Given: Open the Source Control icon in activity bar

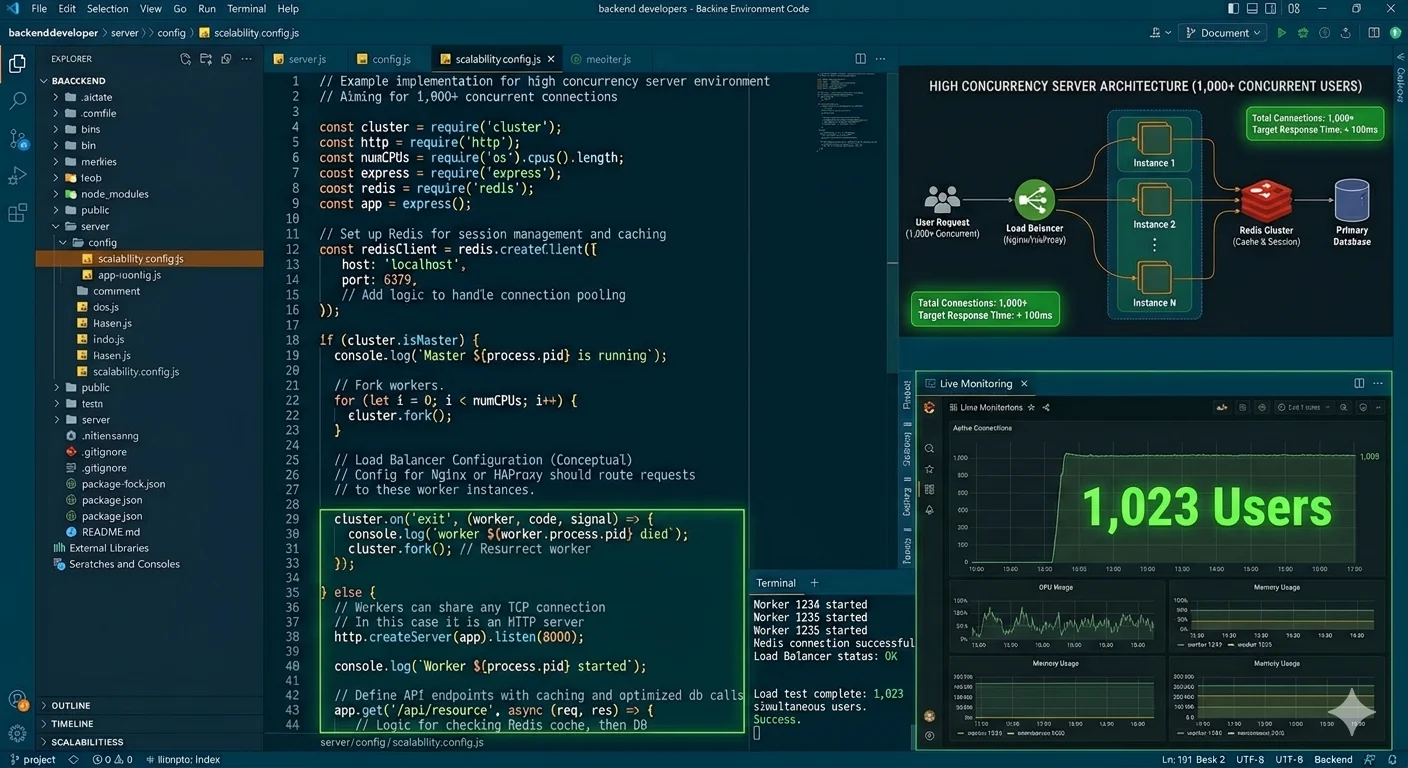Looking at the screenshot, I should [x=17, y=138].
